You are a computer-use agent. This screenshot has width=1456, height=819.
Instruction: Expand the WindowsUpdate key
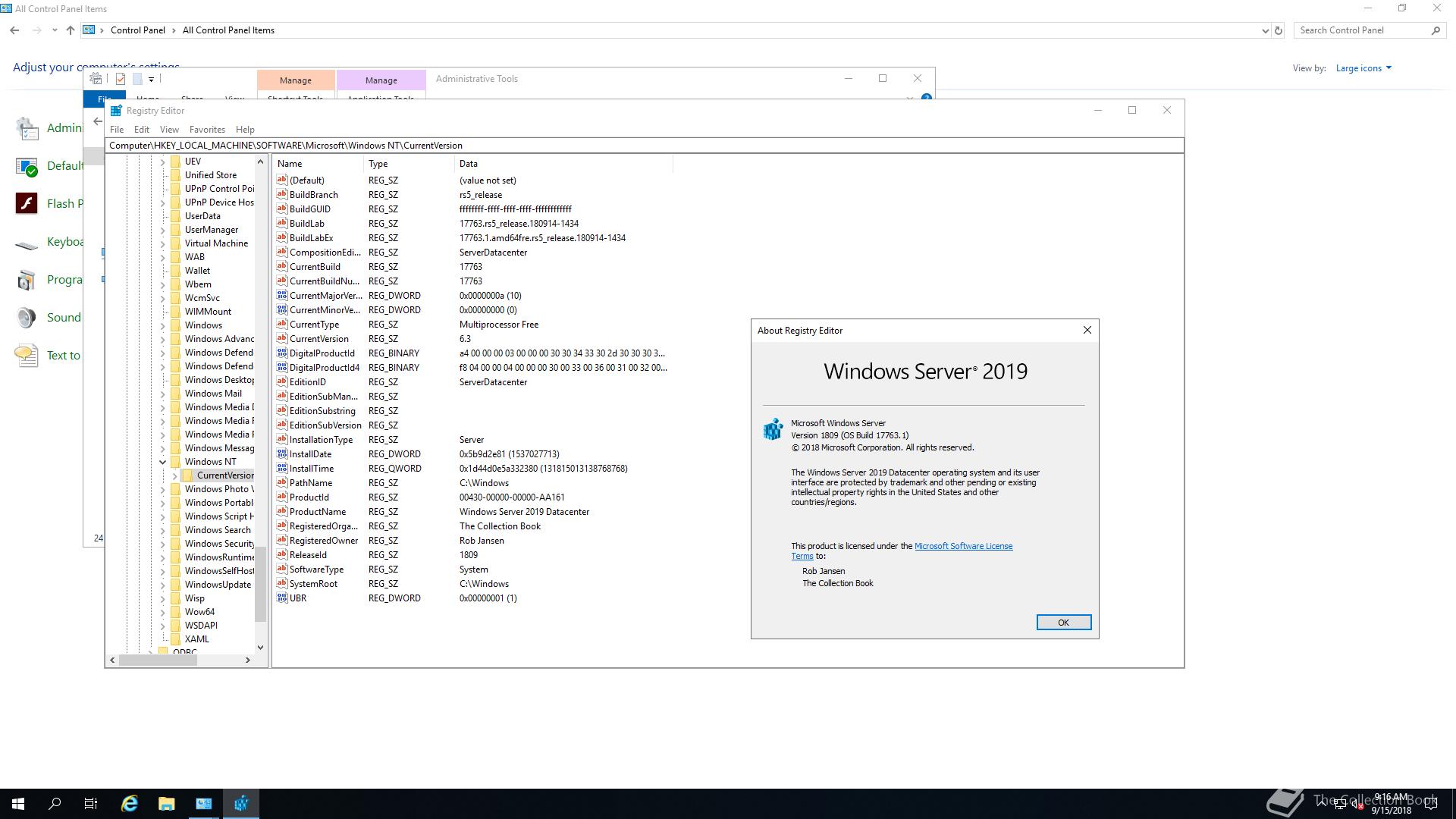click(x=163, y=585)
